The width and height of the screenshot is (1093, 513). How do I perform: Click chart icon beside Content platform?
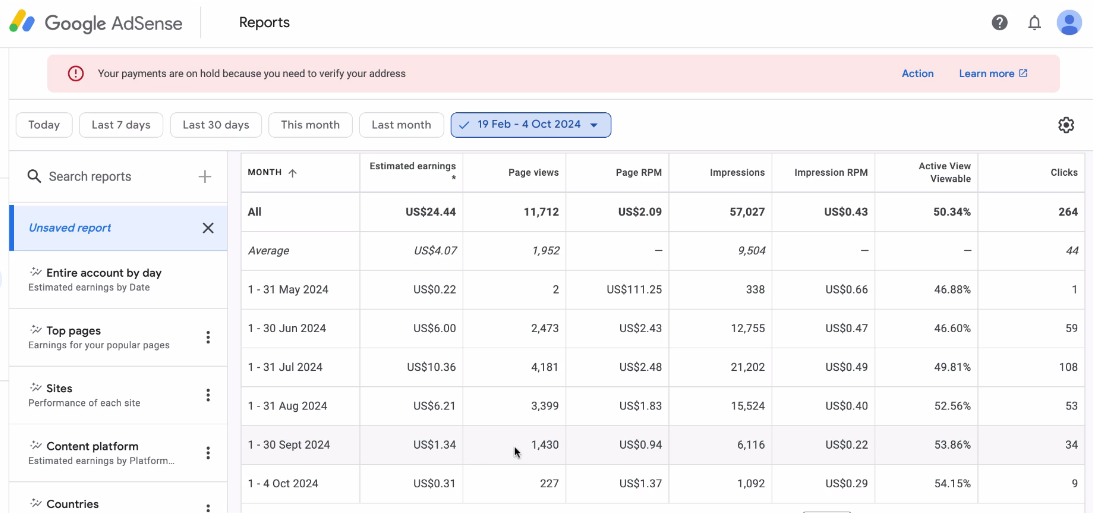click(x=36, y=446)
